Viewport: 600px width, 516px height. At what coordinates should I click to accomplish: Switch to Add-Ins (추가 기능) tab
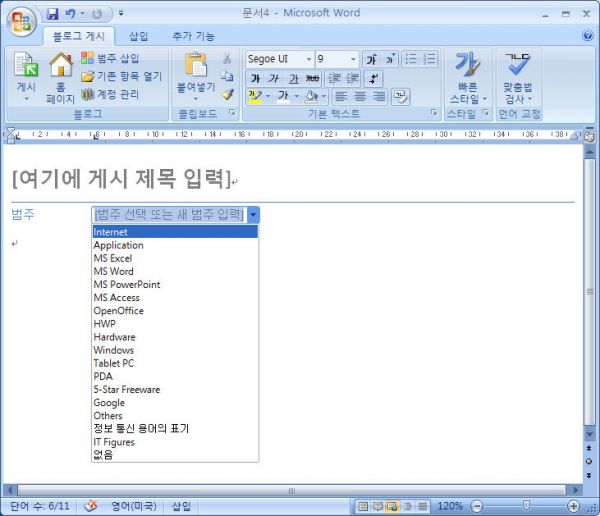(194, 36)
